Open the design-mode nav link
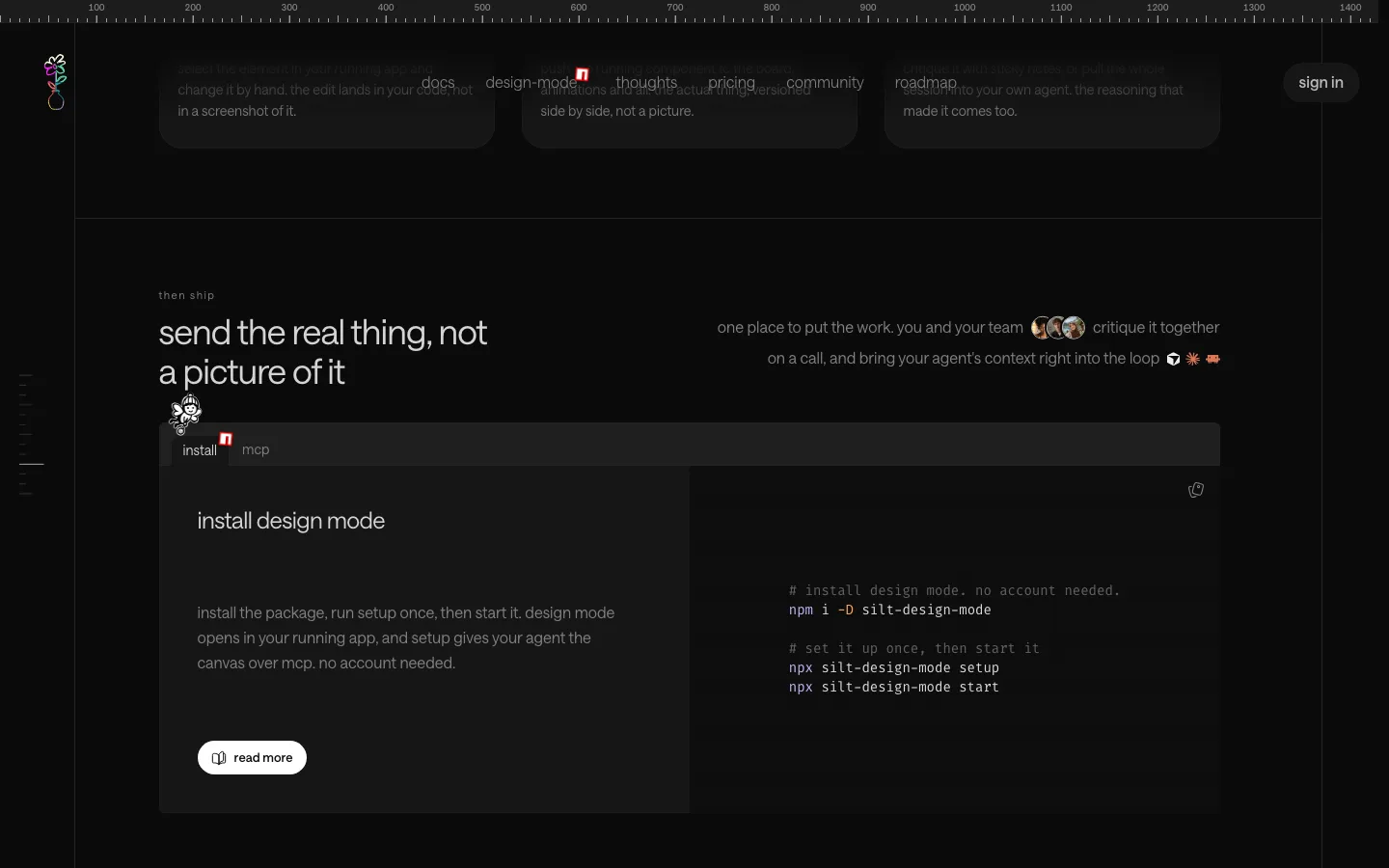This screenshot has height=868, width=1389. click(x=531, y=82)
